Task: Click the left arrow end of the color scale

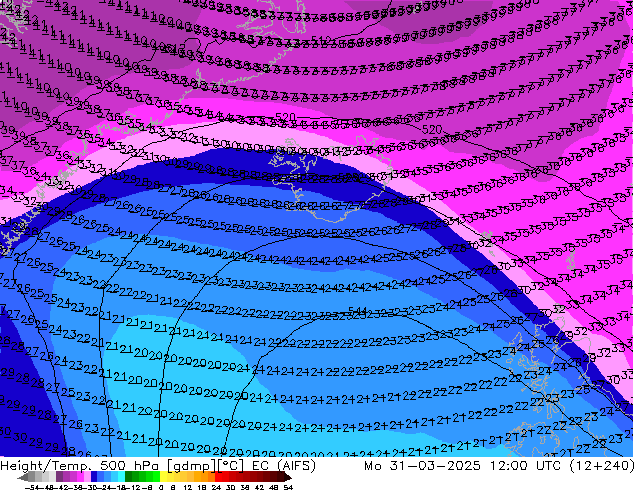Action: [22, 478]
